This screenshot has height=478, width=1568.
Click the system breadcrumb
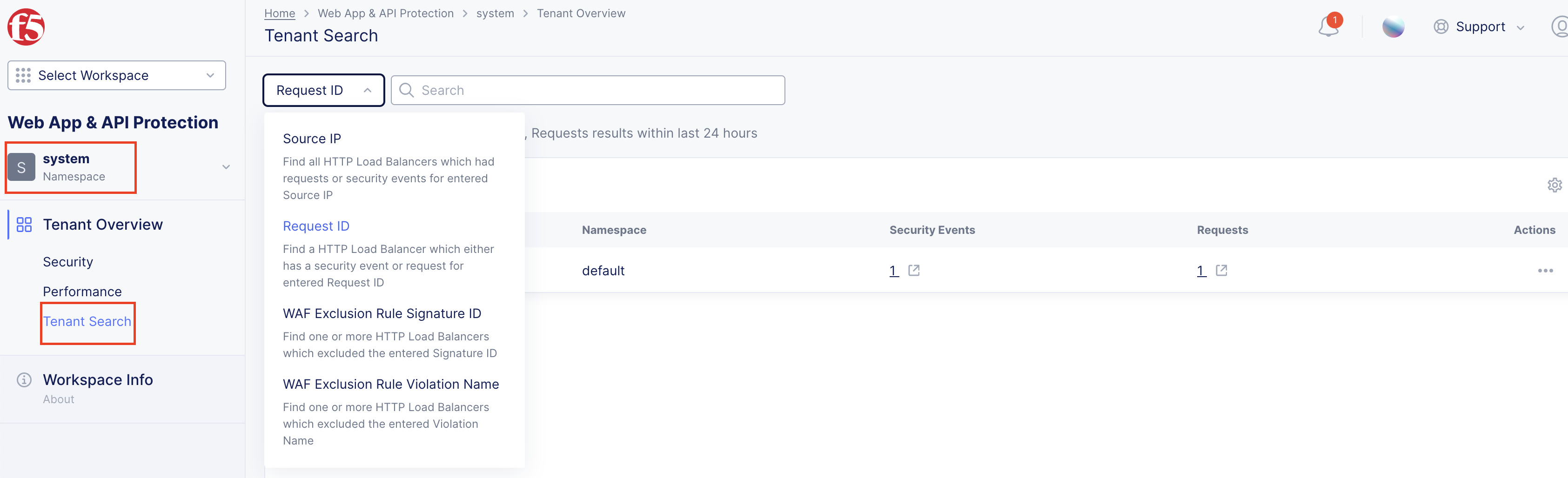[x=495, y=13]
